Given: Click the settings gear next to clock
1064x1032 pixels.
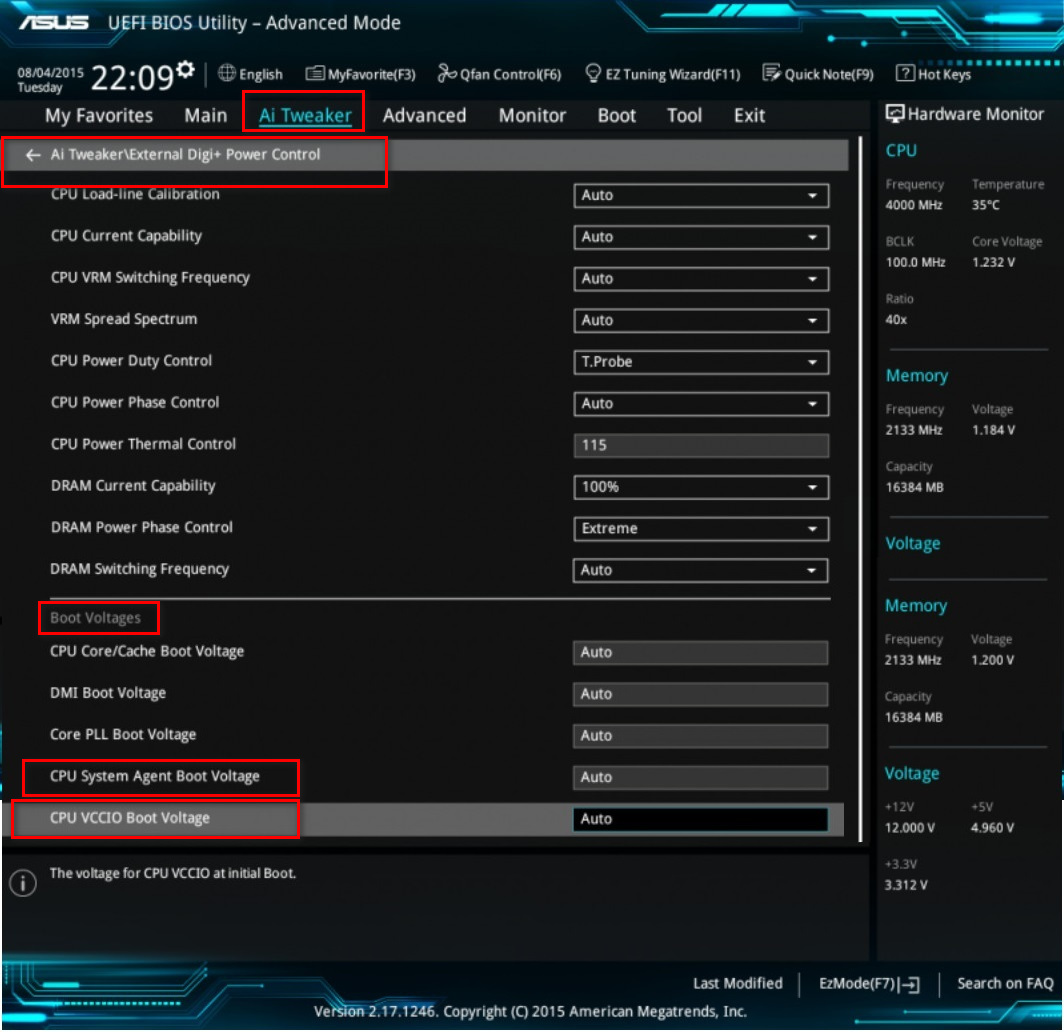Looking at the screenshot, I should click(x=185, y=69).
